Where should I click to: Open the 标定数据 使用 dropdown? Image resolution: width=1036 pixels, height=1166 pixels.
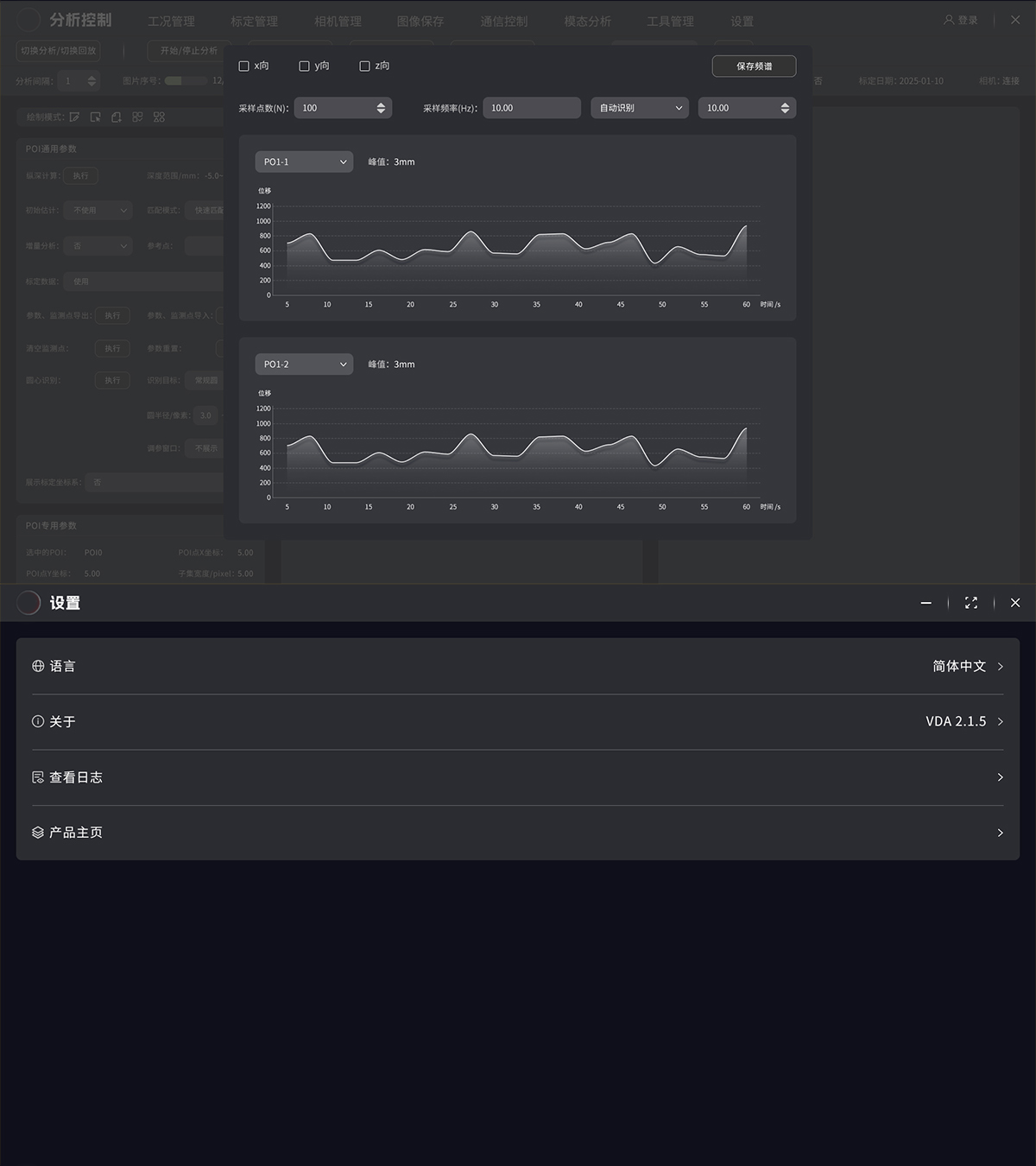[144, 282]
